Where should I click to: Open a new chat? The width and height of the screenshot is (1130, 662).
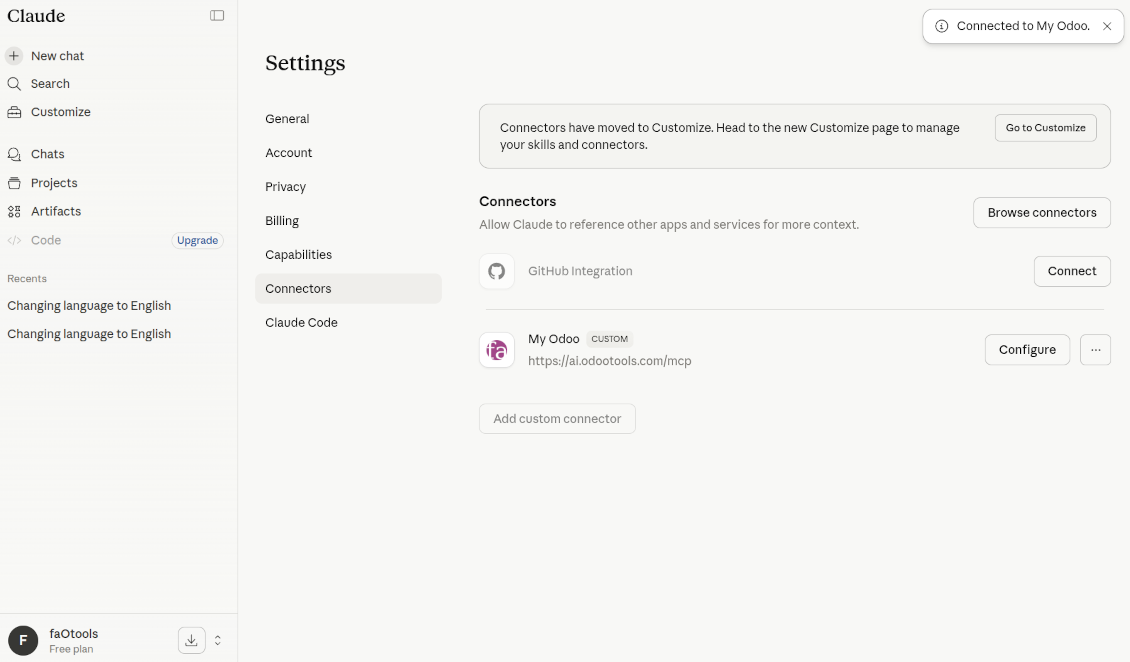coord(57,55)
